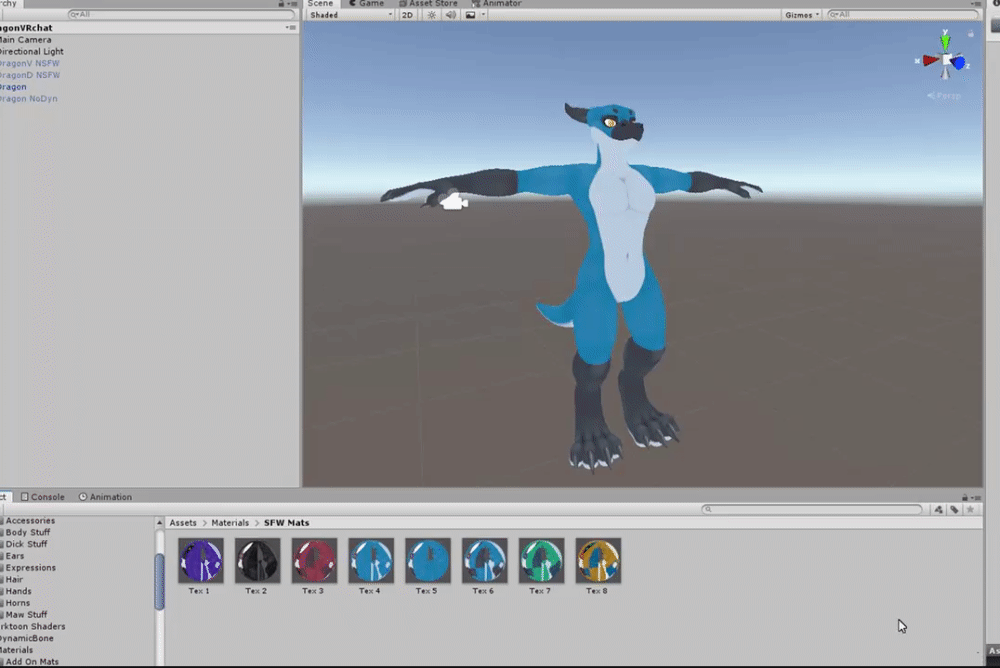
Task: Click the blue Z axis cone on gizmo
Action: tap(959, 63)
